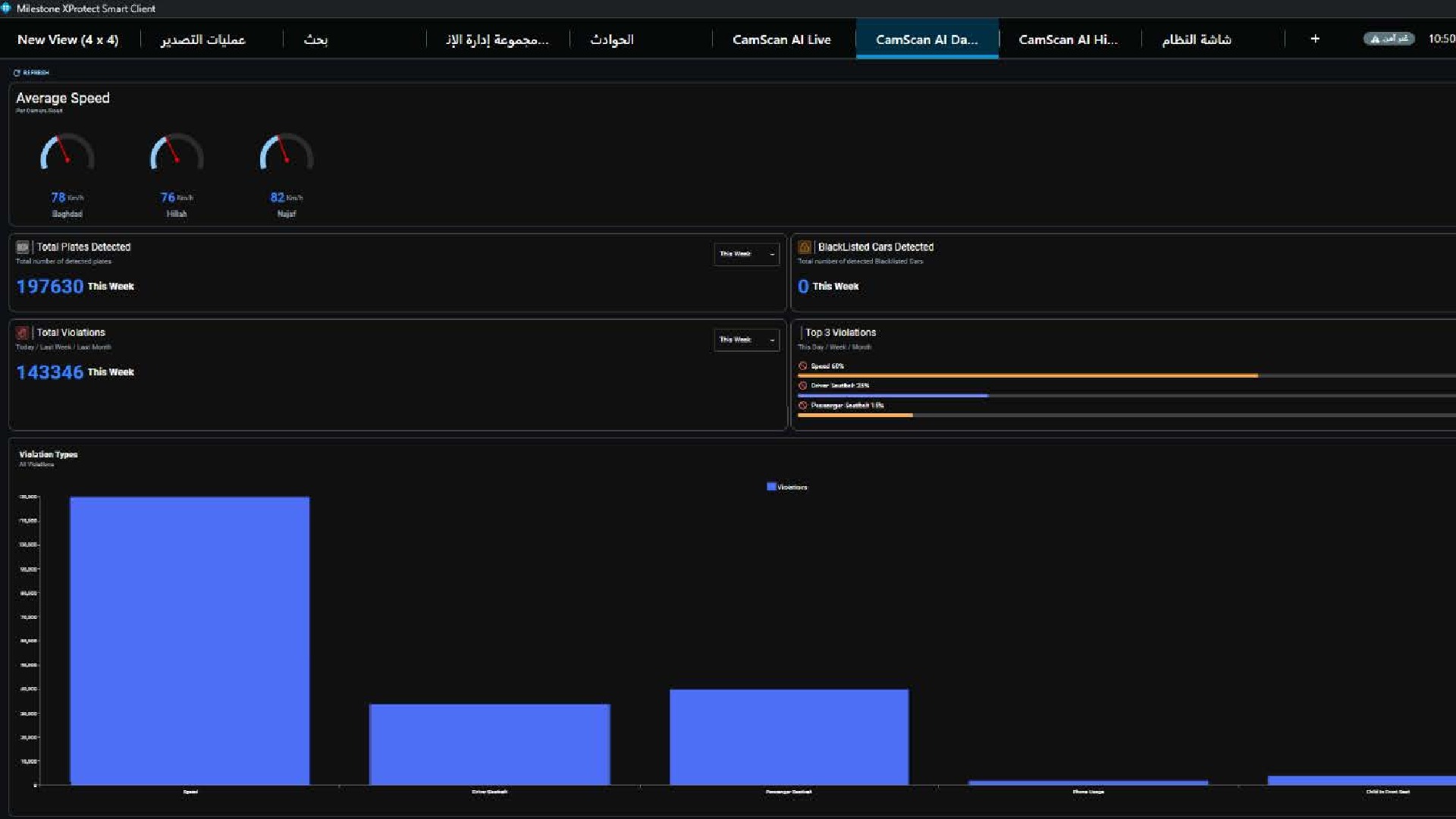Click the BlackListed Cars Detected orange icon
This screenshot has width=1456, height=819.
coord(805,247)
